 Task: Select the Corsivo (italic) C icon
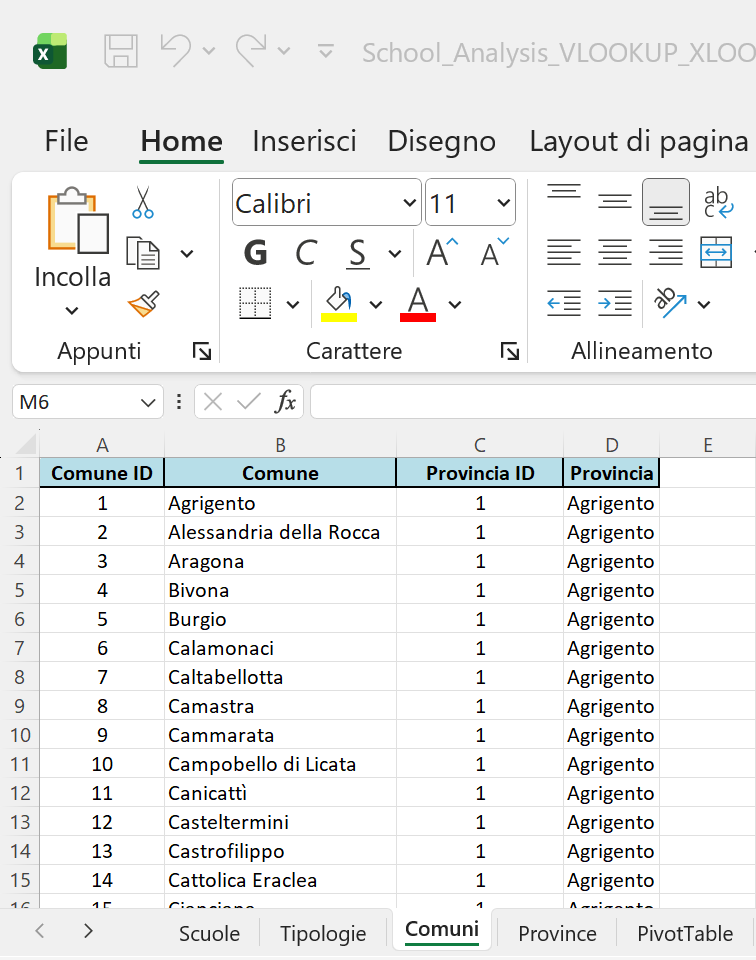(x=306, y=252)
